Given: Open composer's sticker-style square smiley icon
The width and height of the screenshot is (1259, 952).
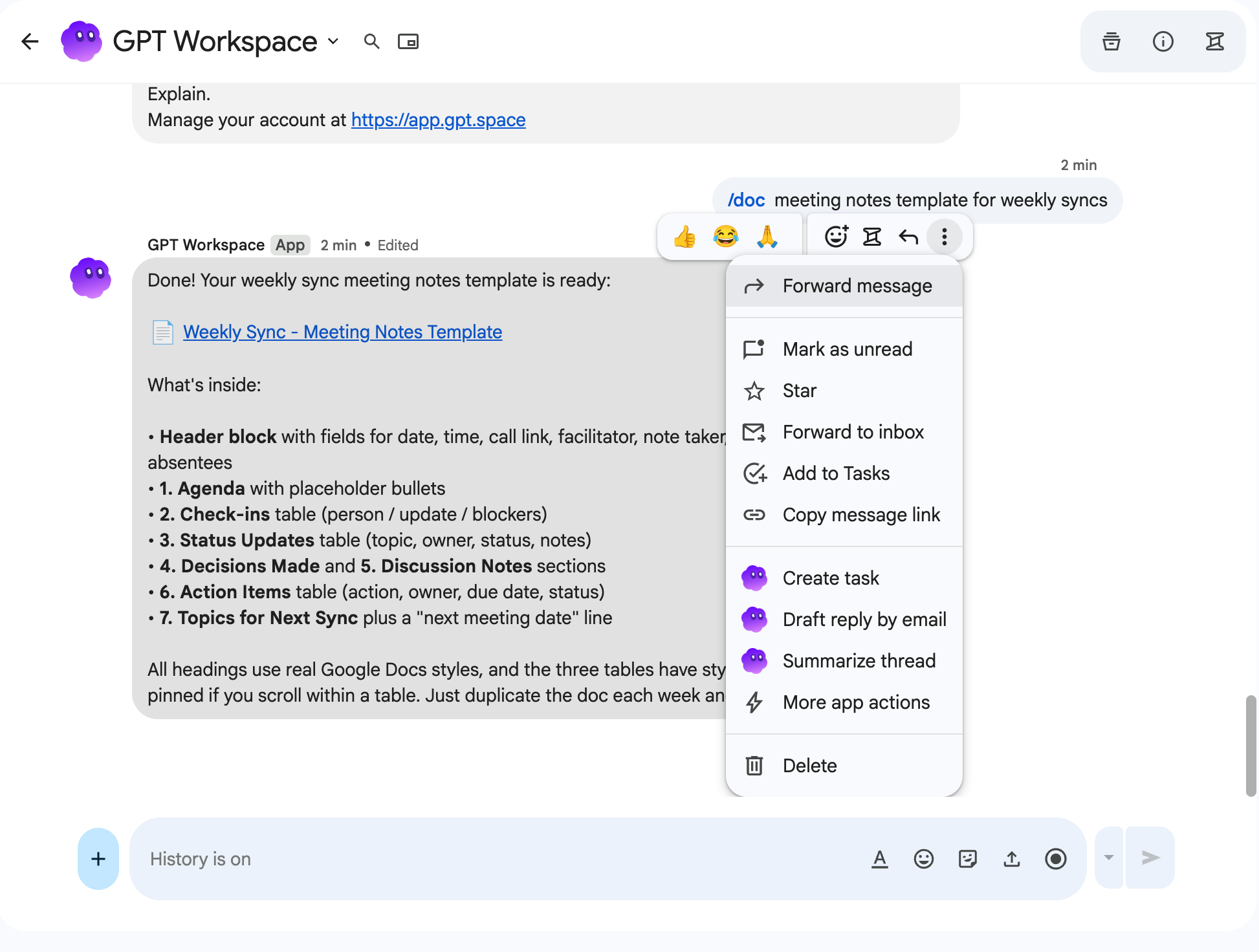Looking at the screenshot, I should click(968, 859).
